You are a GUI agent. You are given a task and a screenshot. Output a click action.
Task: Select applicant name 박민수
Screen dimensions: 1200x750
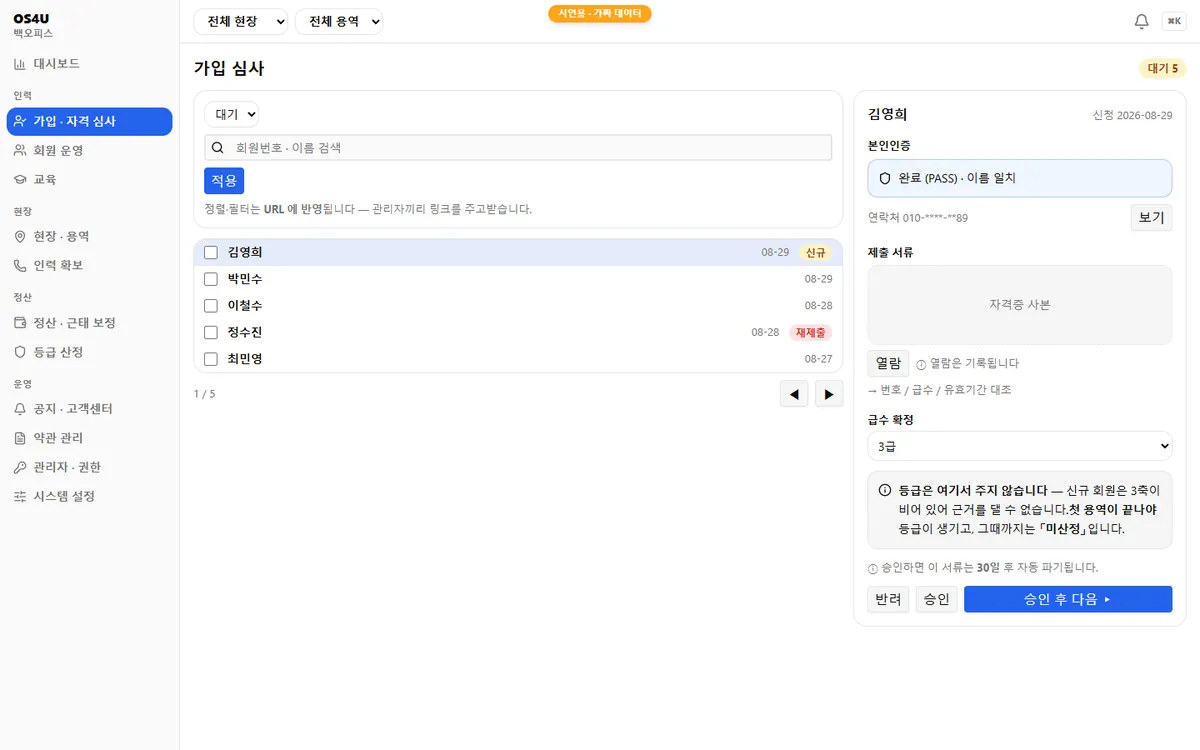[245, 279]
